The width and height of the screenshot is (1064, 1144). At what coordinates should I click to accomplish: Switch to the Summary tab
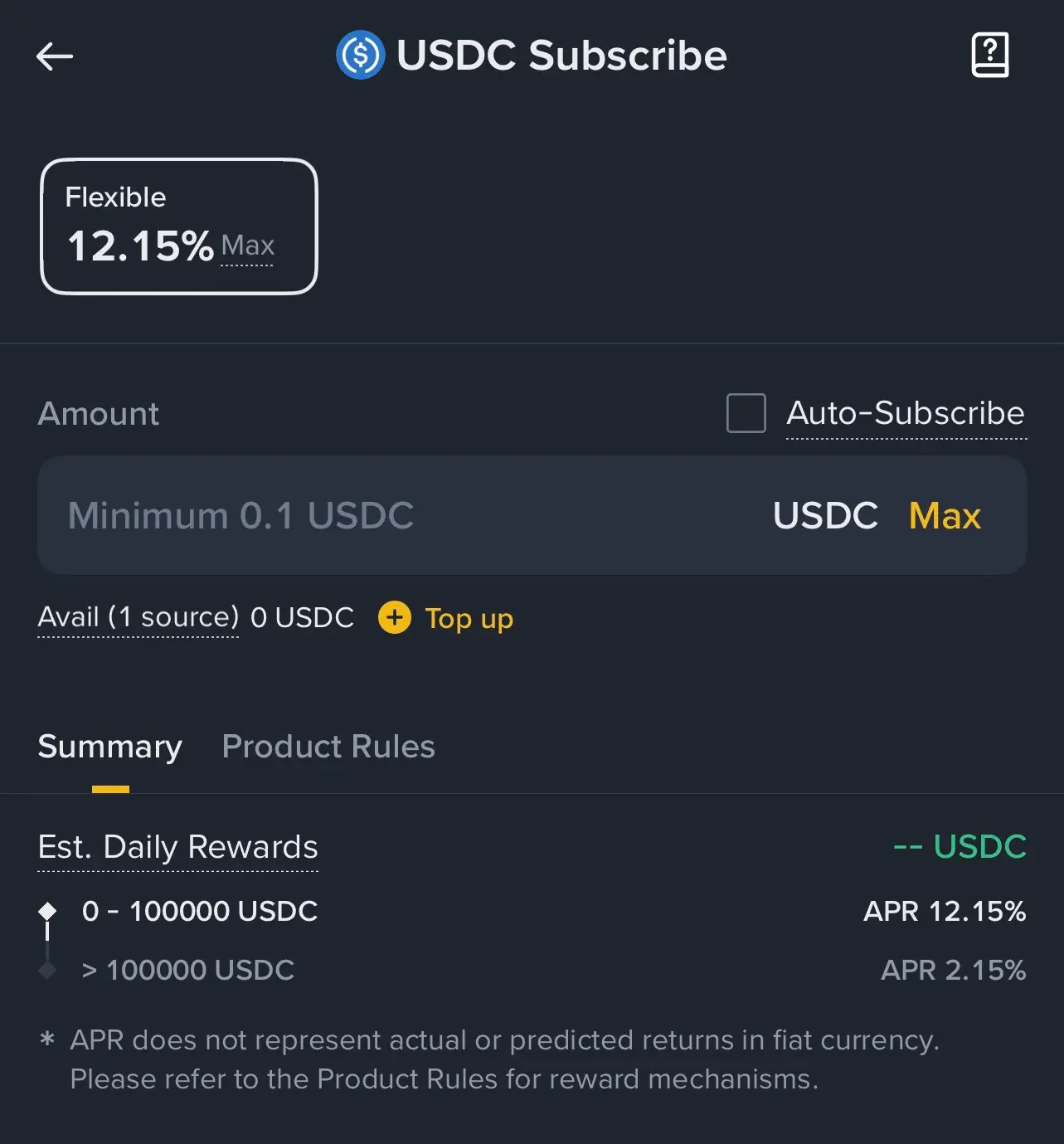pos(110,747)
